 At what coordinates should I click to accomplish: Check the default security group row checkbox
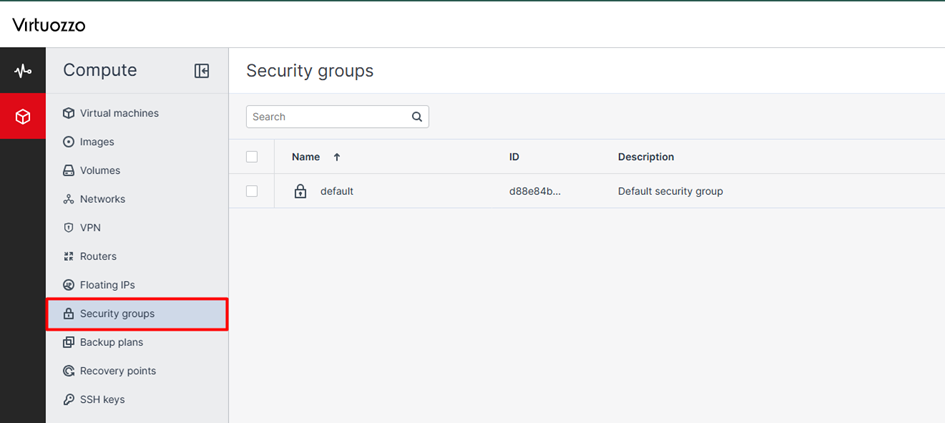[252, 191]
